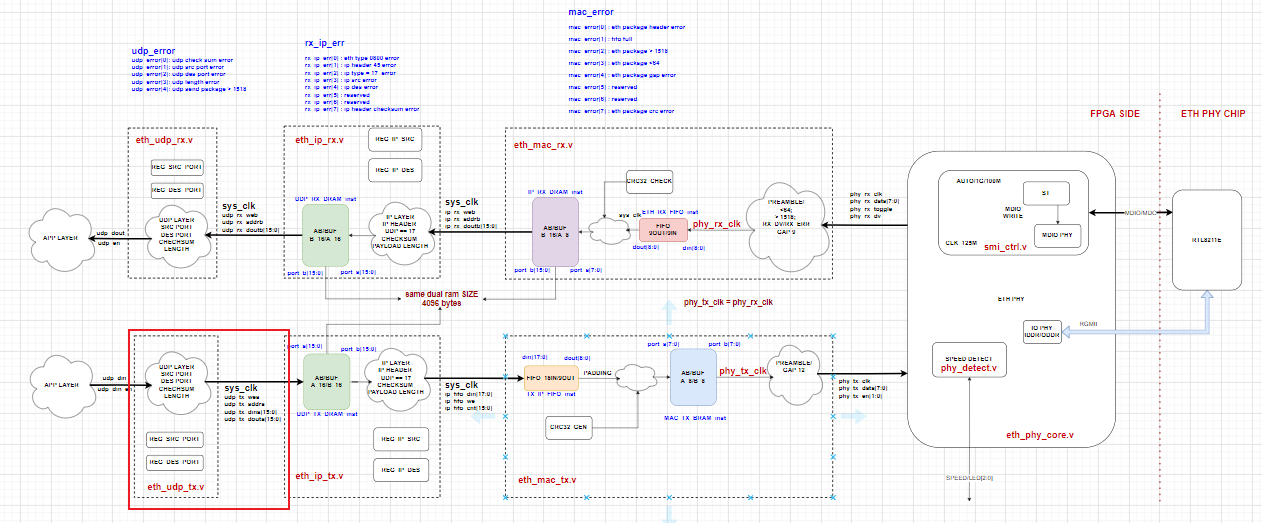This screenshot has height=523, width=1262.
Task: Select the ST box inside smi_ctrl.v
Action: pos(1047,194)
